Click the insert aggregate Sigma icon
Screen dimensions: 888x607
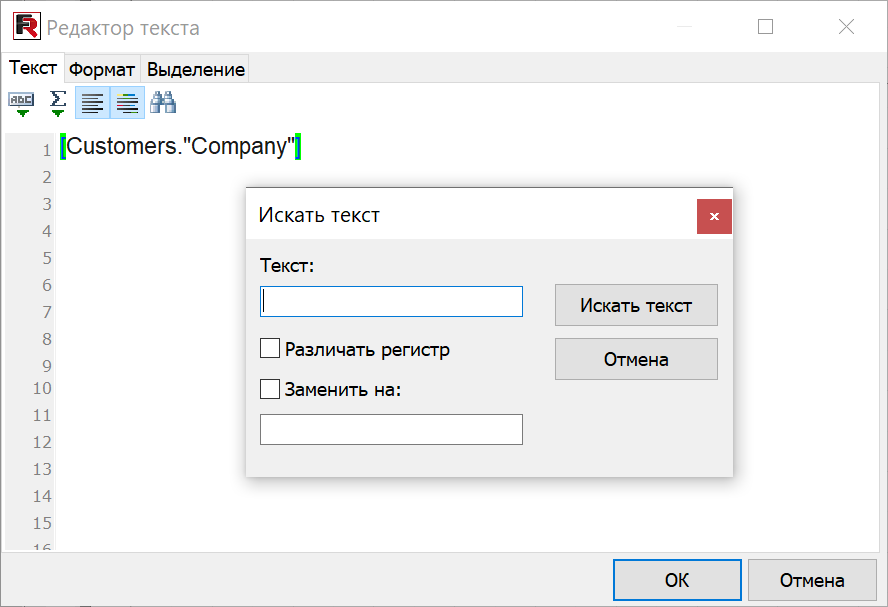pos(58,103)
